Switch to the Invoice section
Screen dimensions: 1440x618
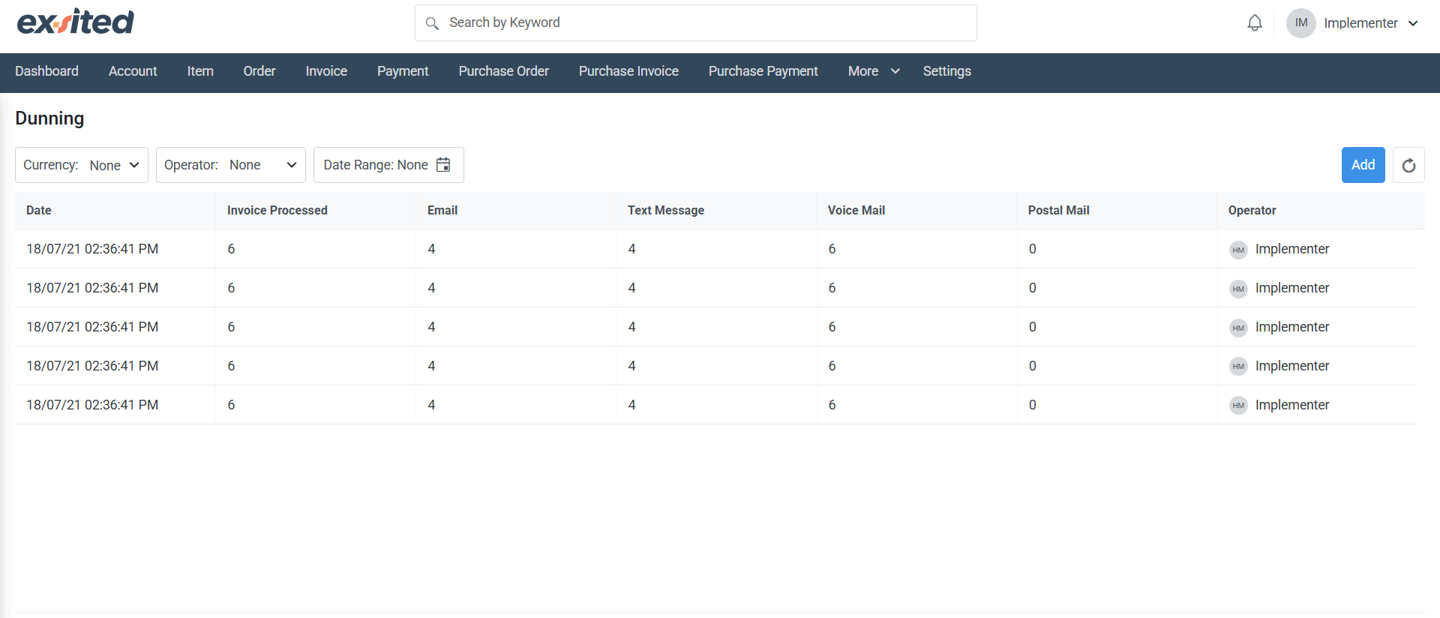point(326,71)
